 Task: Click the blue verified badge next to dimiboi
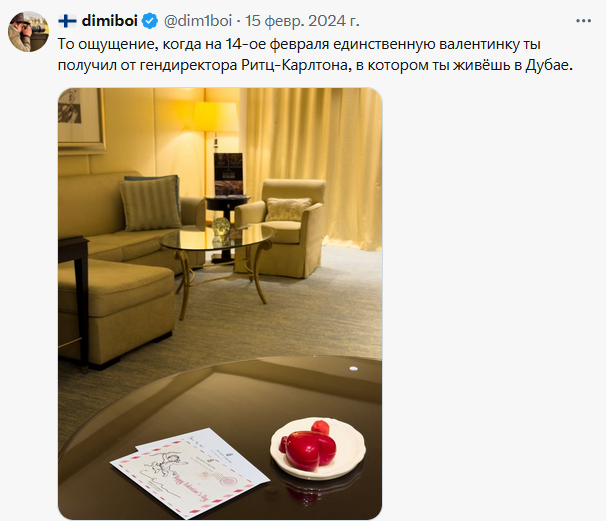[x=150, y=21]
